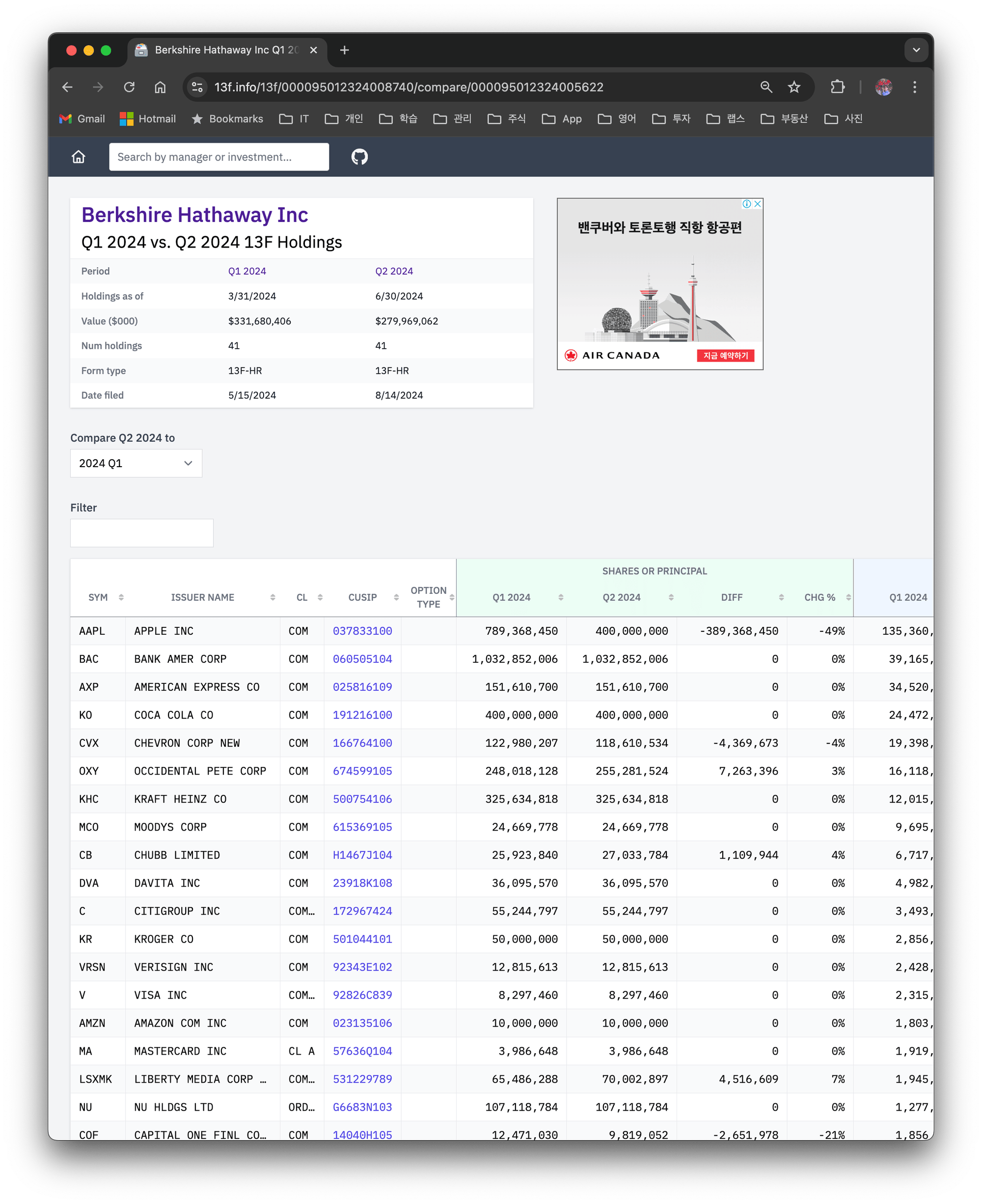
Task: Open a new browser tab
Action: (344, 50)
